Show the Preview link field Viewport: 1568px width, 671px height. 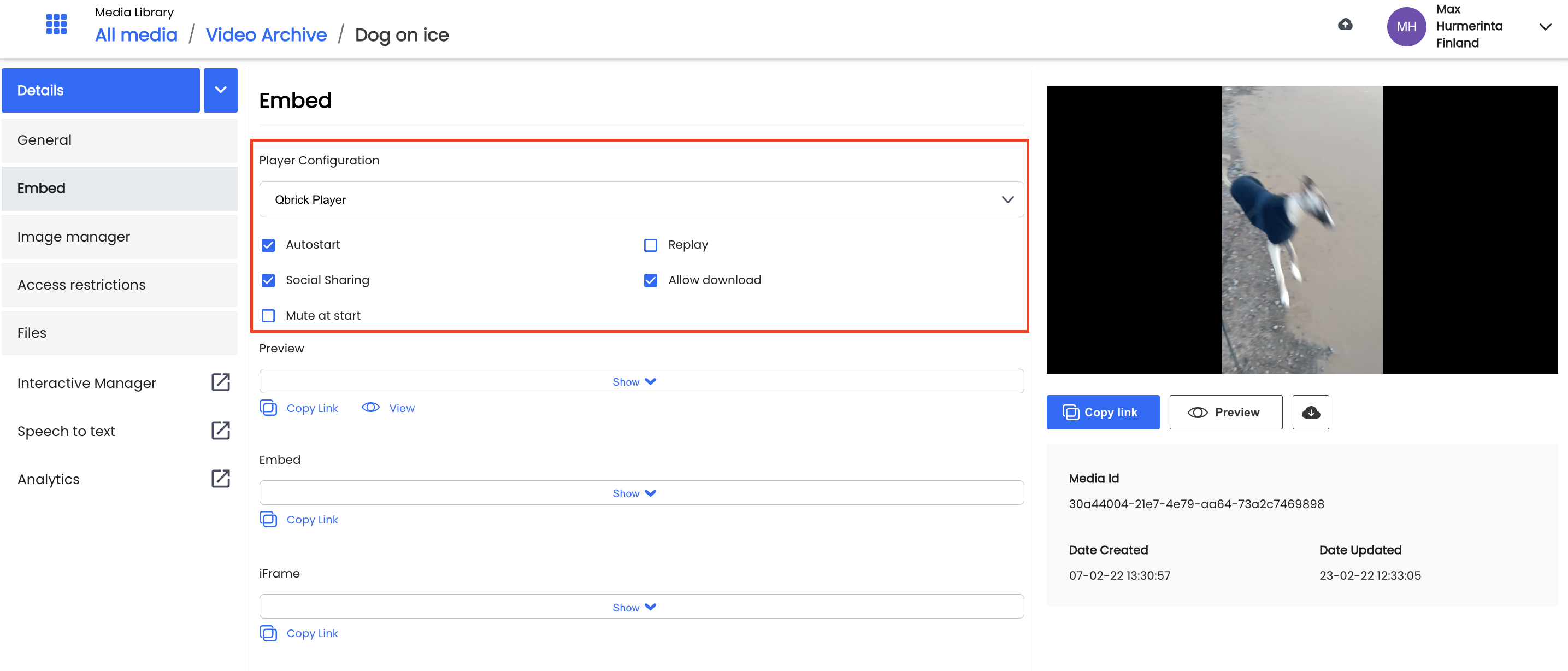641,381
